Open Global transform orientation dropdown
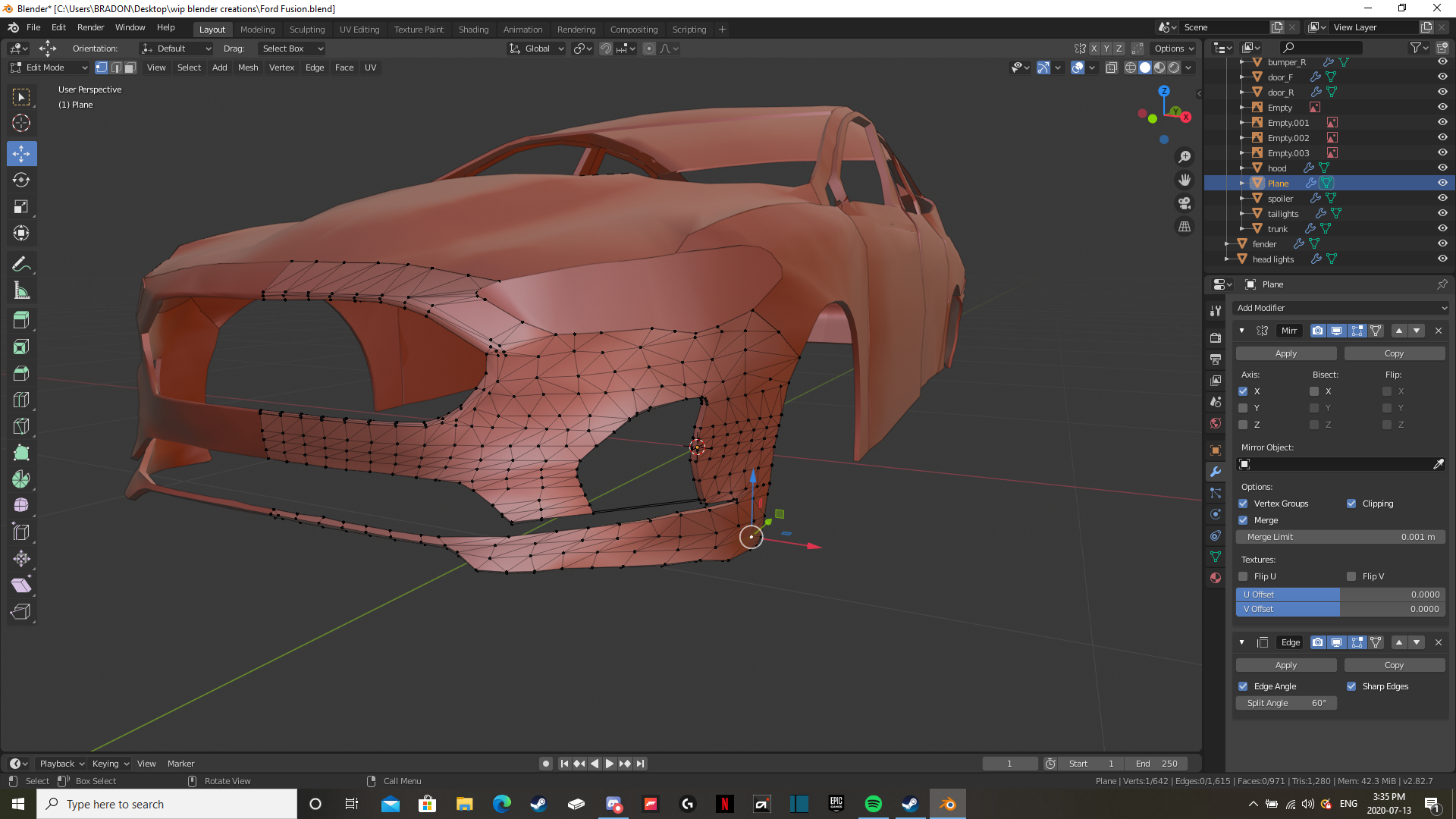This screenshot has height=819, width=1456. pos(537,49)
